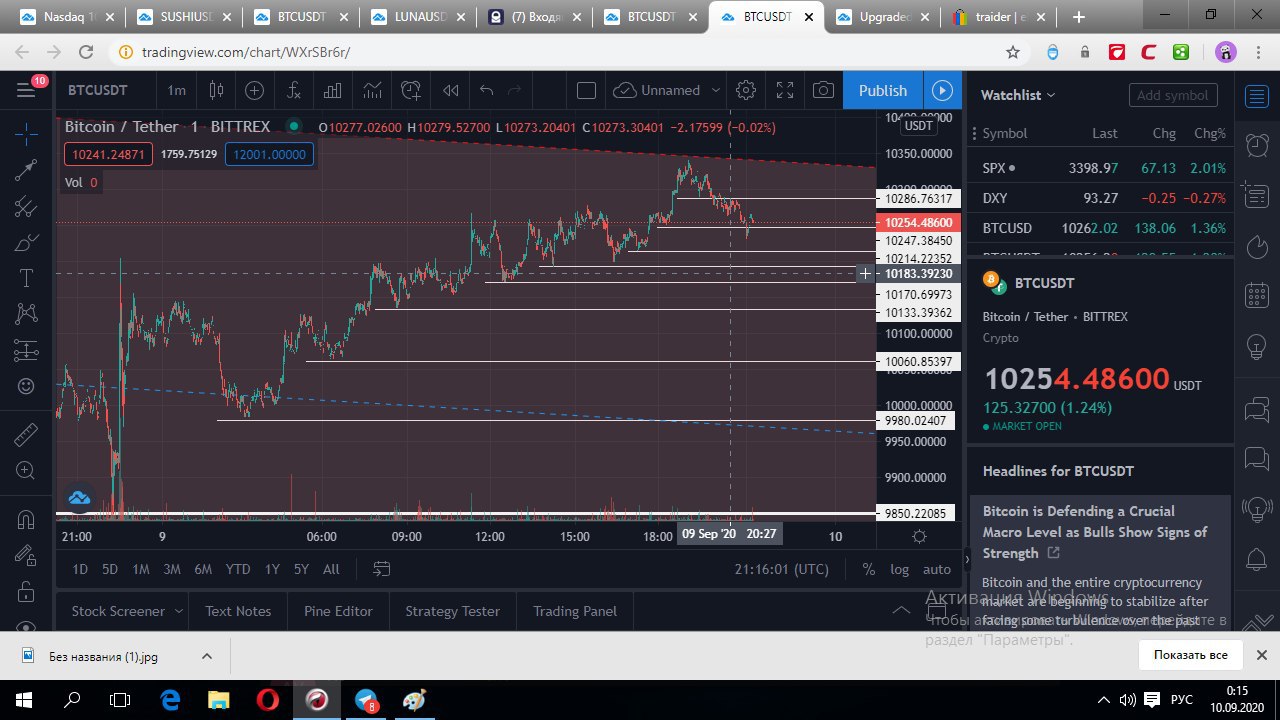Screen dimensions: 1280x720
Task: Expand the Stock Screener dropdown arrow
Action: (x=179, y=611)
